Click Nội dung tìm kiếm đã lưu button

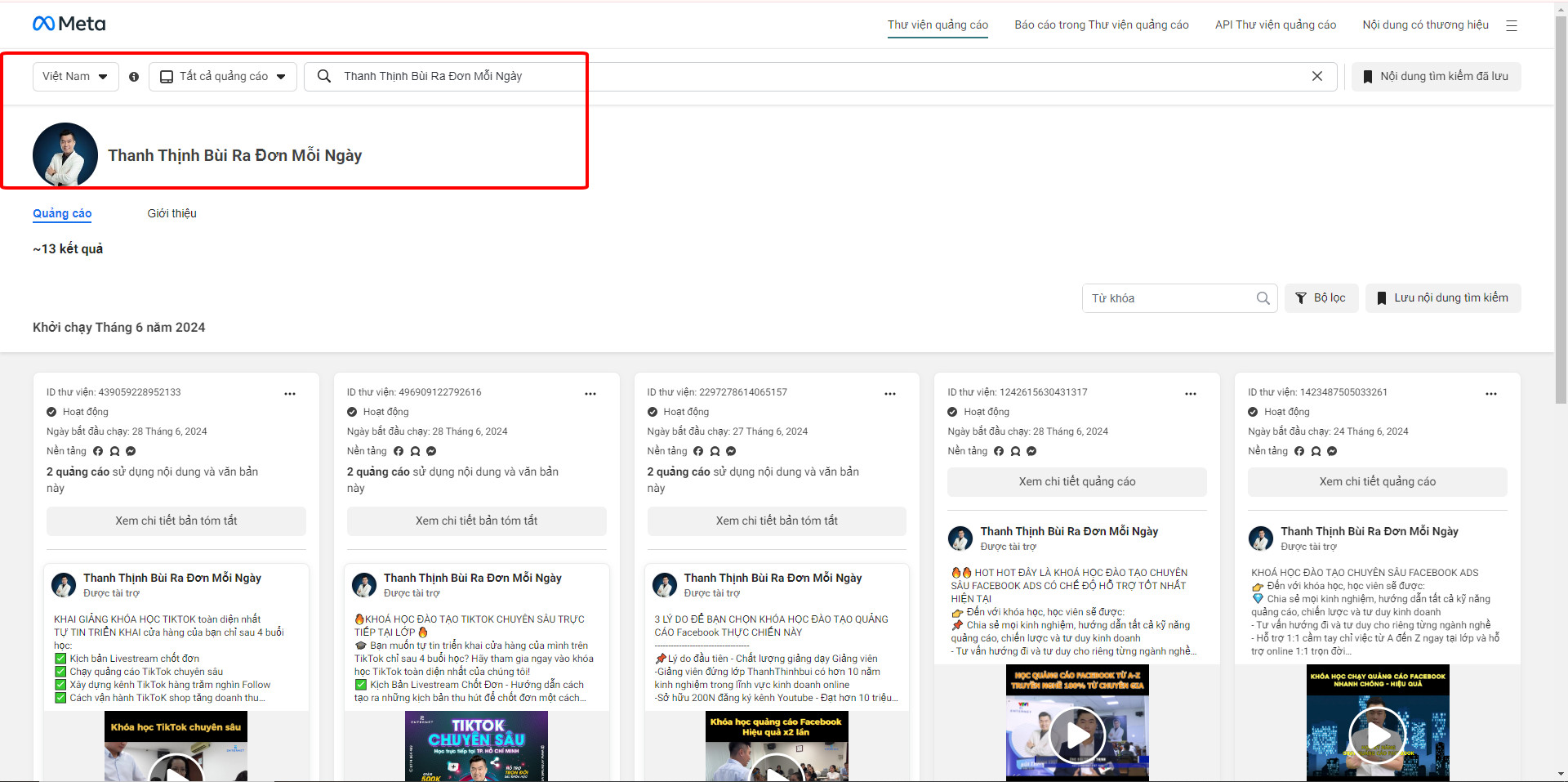tap(1437, 77)
